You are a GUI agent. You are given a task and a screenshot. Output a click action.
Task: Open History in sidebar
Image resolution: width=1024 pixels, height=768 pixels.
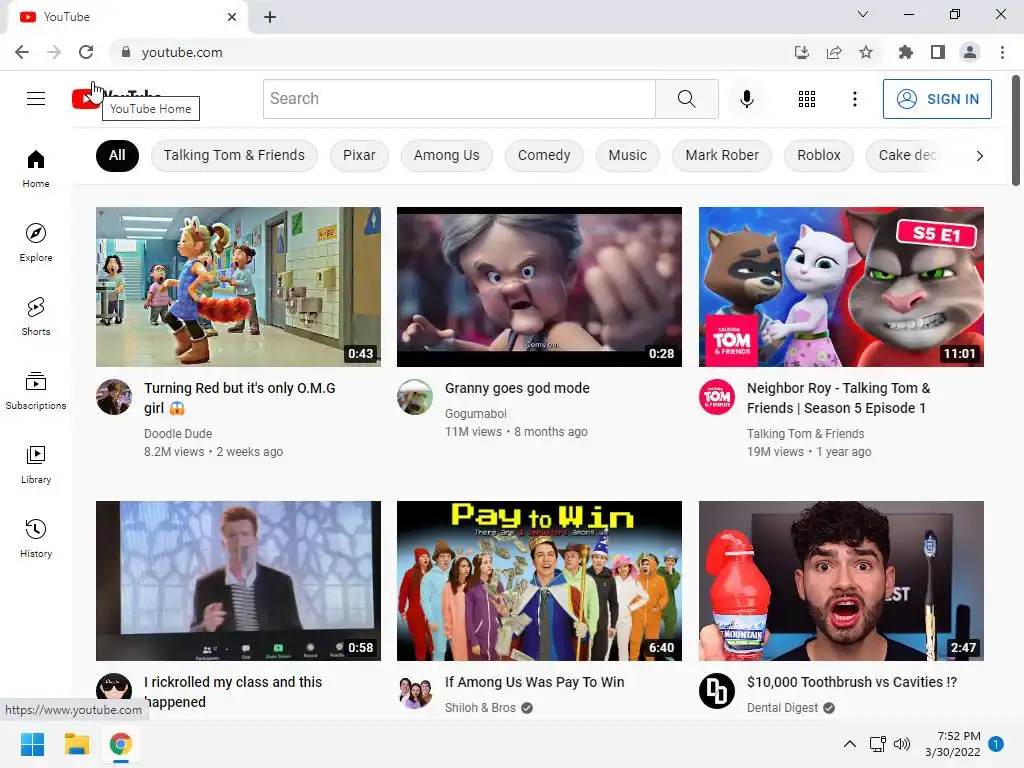point(36,538)
